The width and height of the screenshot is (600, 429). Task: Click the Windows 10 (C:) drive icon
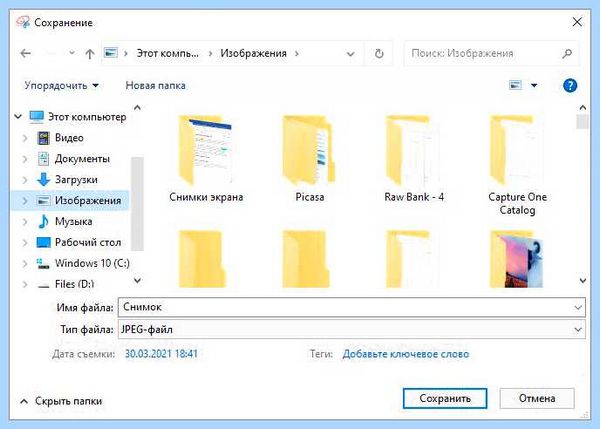pyautogui.click(x=43, y=264)
